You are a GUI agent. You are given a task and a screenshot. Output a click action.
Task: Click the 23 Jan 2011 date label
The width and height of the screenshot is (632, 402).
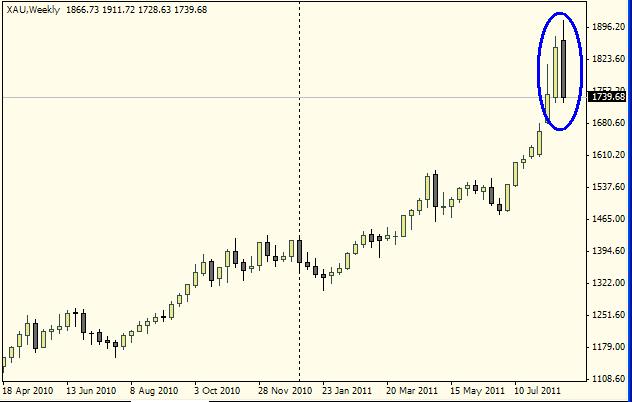pos(348,390)
